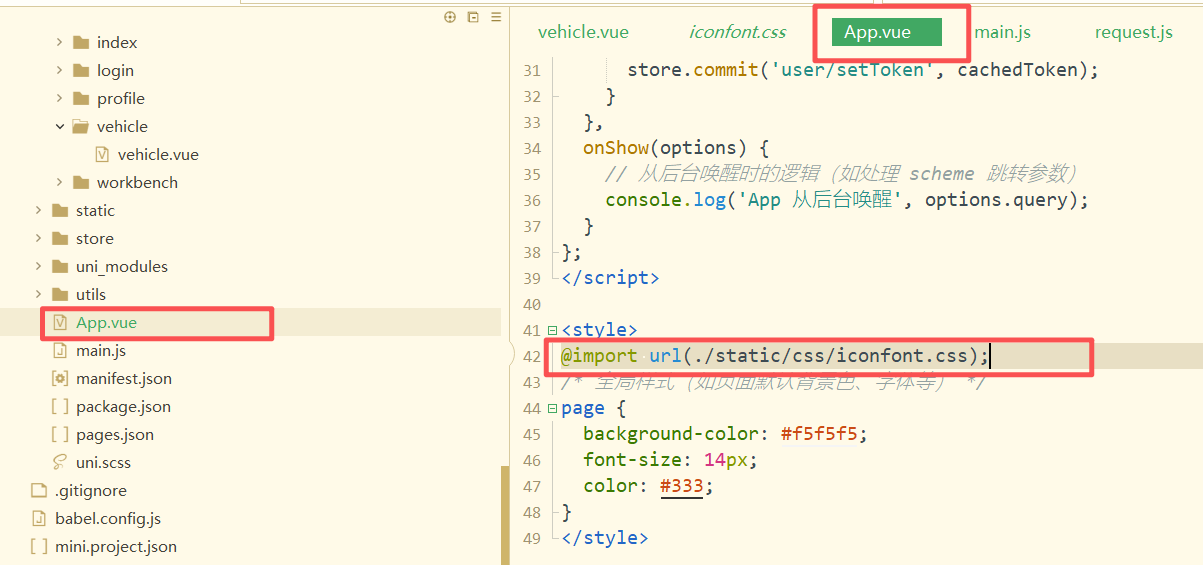The width and height of the screenshot is (1203, 565).
Task: Click the .gitignore file icon
Action: pyautogui.click(x=39, y=490)
